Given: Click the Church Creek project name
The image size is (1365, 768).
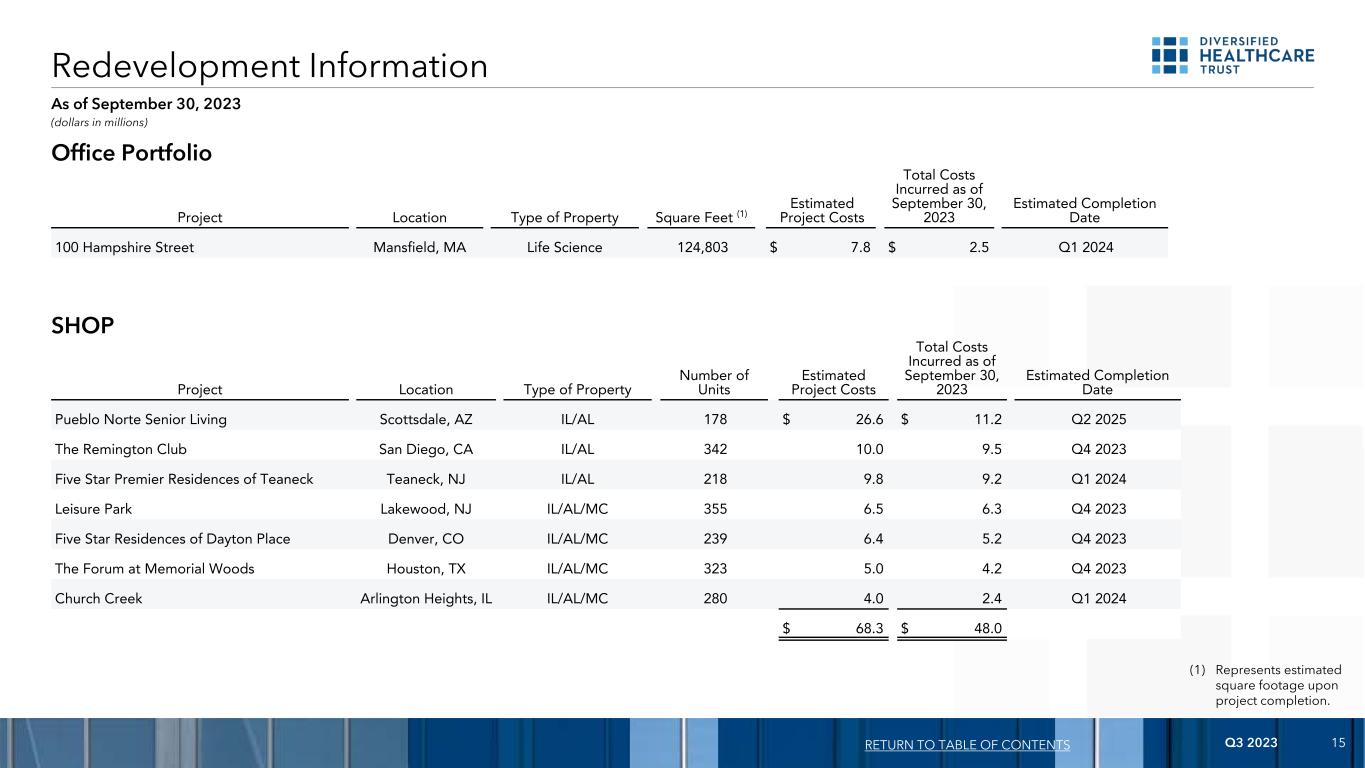Looking at the screenshot, I should click(98, 599).
